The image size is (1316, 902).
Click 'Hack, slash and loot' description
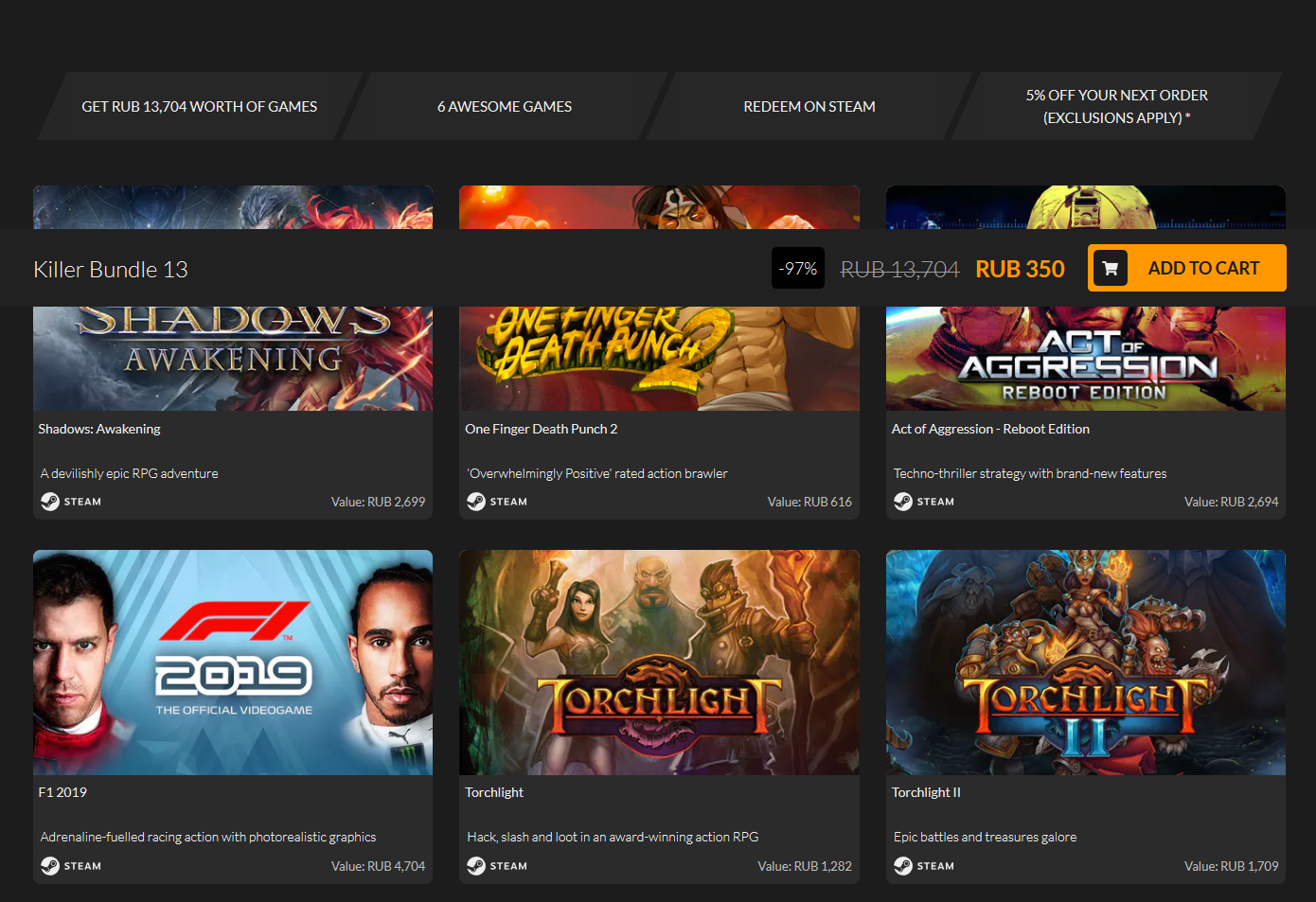(x=613, y=837)
